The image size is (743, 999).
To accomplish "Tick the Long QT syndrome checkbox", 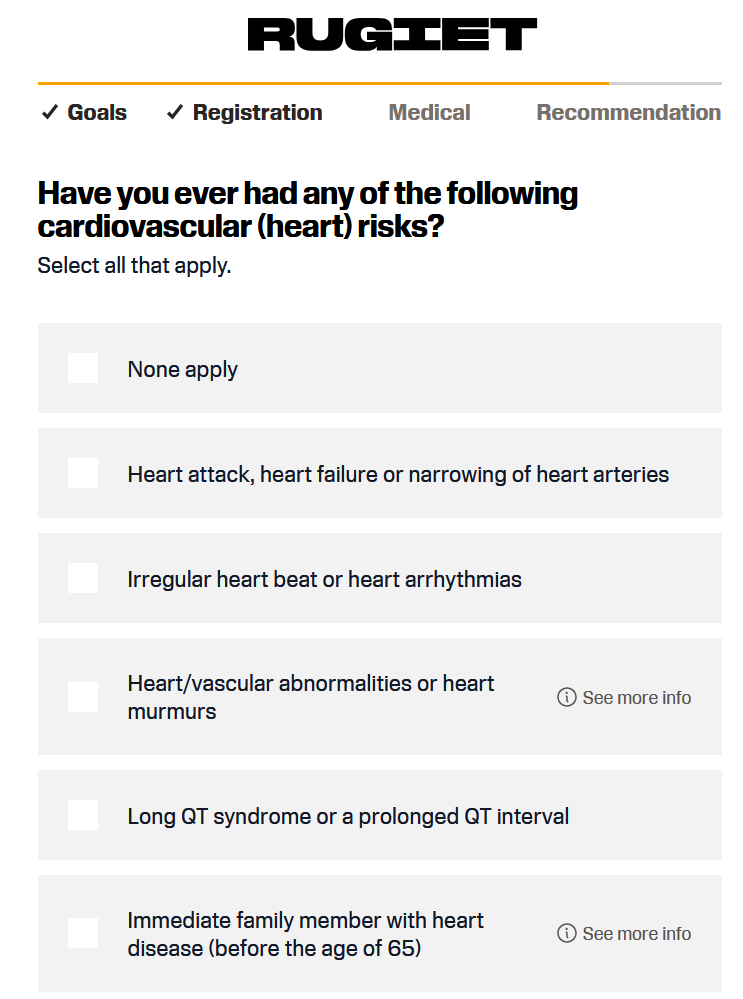I will coord(83,815).
